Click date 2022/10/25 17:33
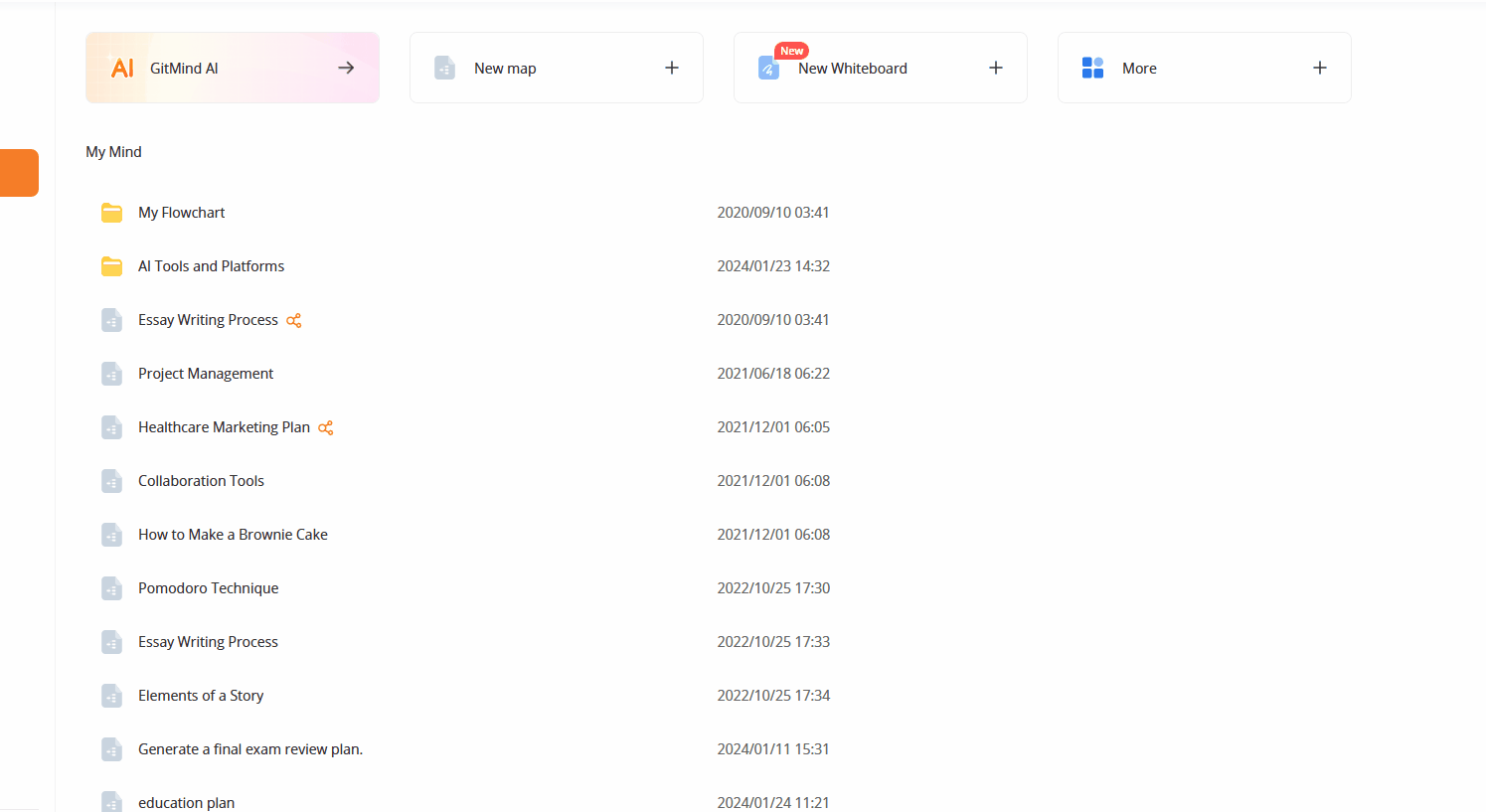This screenshot has width=1486, height=812. pos(773,642)
